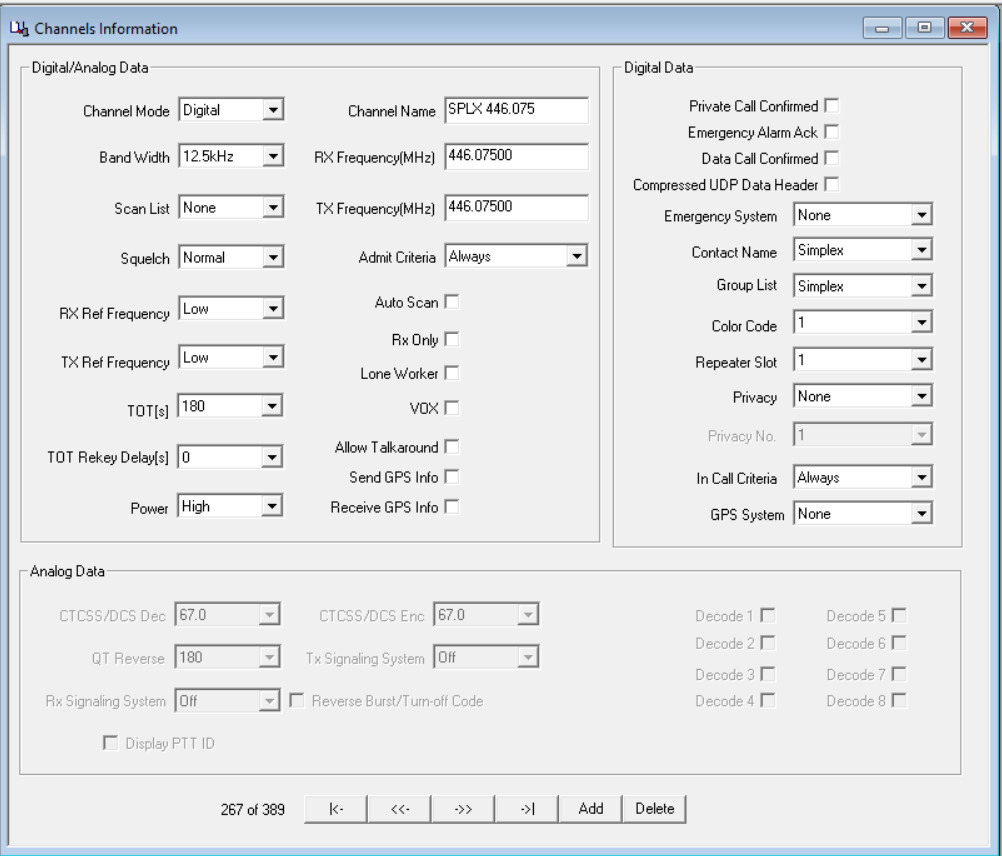
Task: Advance to next channel record button
Action: [x=462, y=809]
